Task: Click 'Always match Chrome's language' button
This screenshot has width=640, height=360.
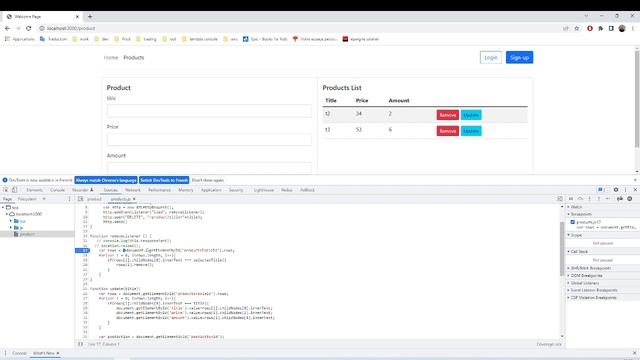Action: [x=106, y=180]
